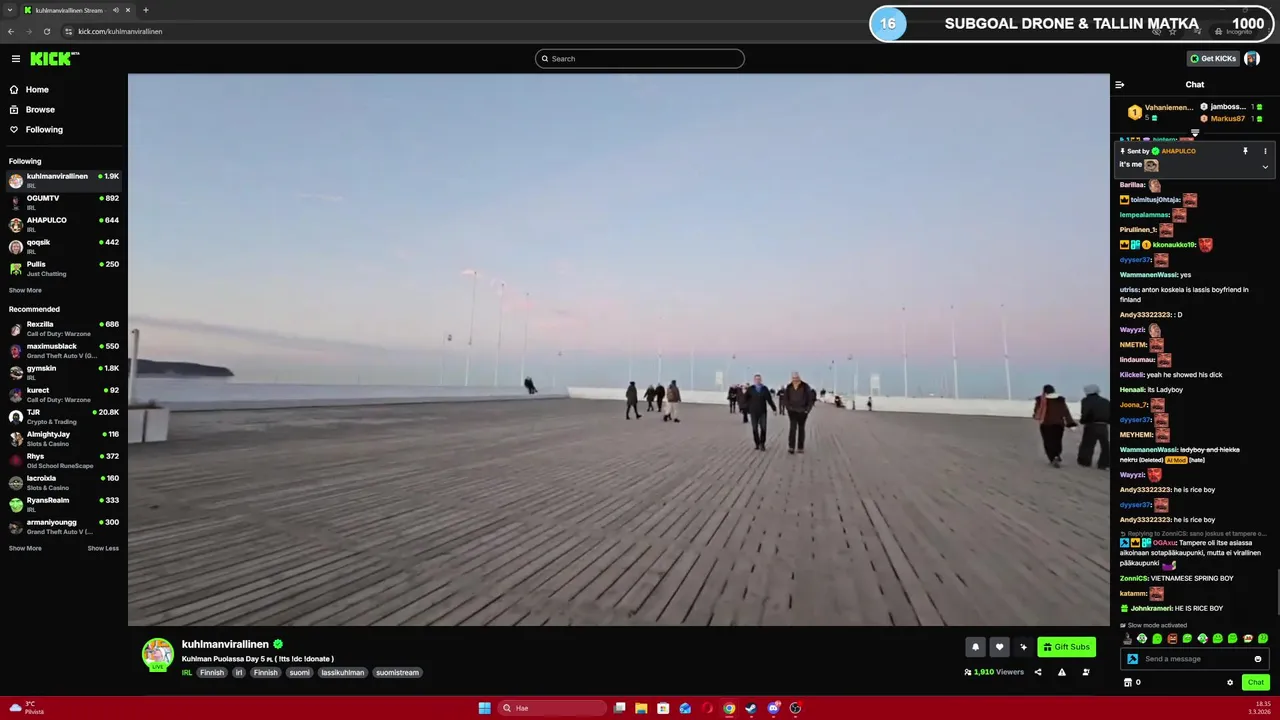Open maximusblack recommended channel
The width and height of the screenshot is (1280, 720).
pyautogui.click(x=64, y=350)
